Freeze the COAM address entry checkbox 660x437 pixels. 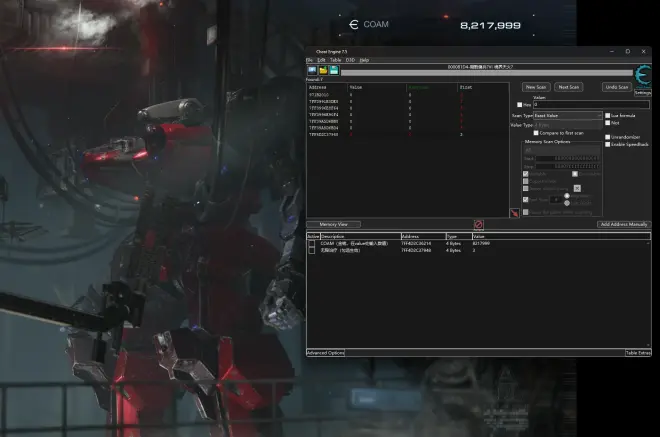(x=312, y=243)
